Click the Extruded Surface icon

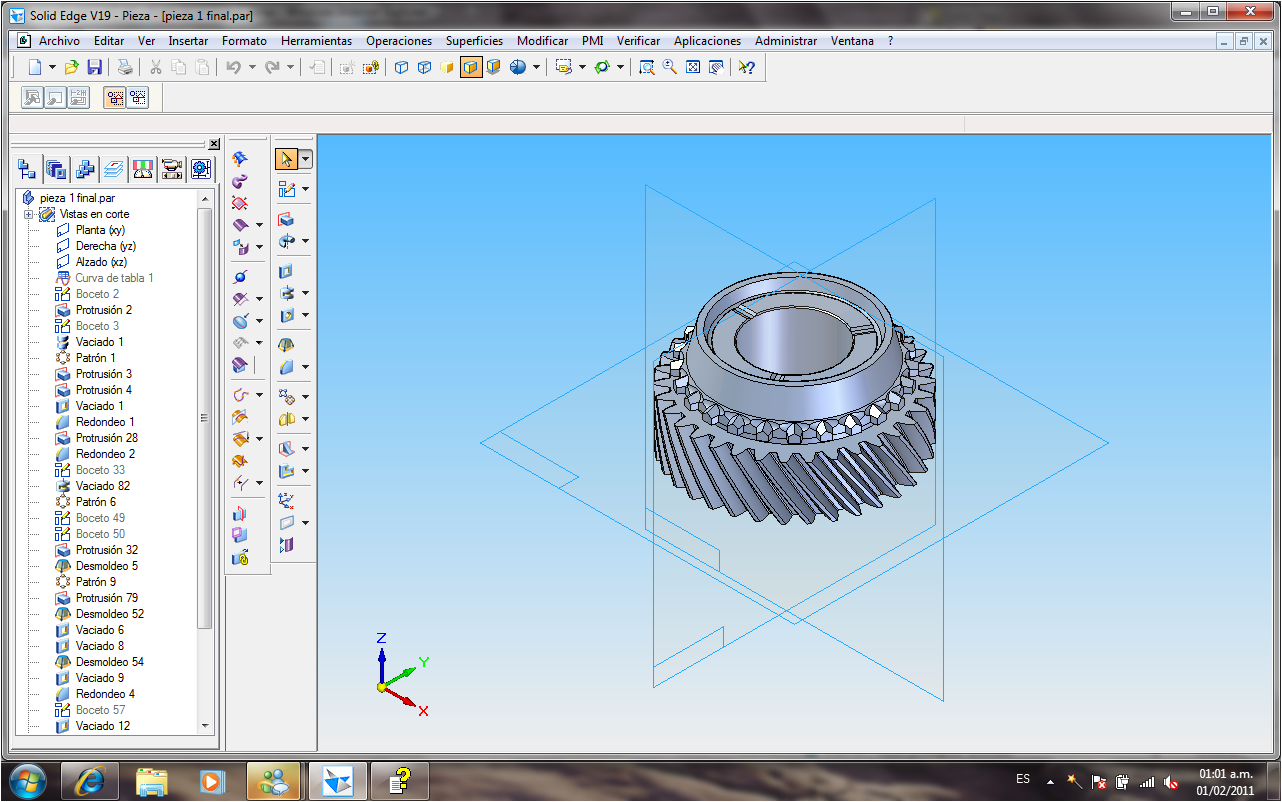pos(240,225)
